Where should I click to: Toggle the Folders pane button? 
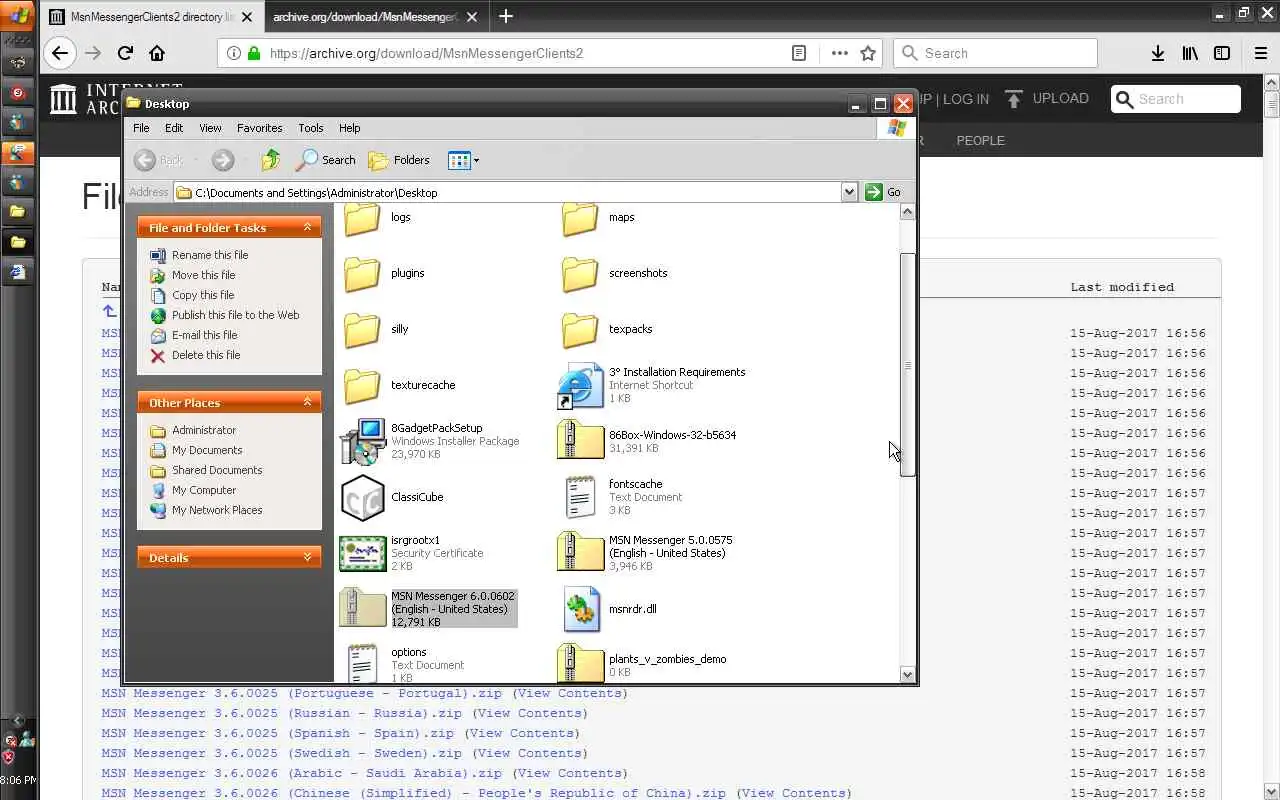399,160
